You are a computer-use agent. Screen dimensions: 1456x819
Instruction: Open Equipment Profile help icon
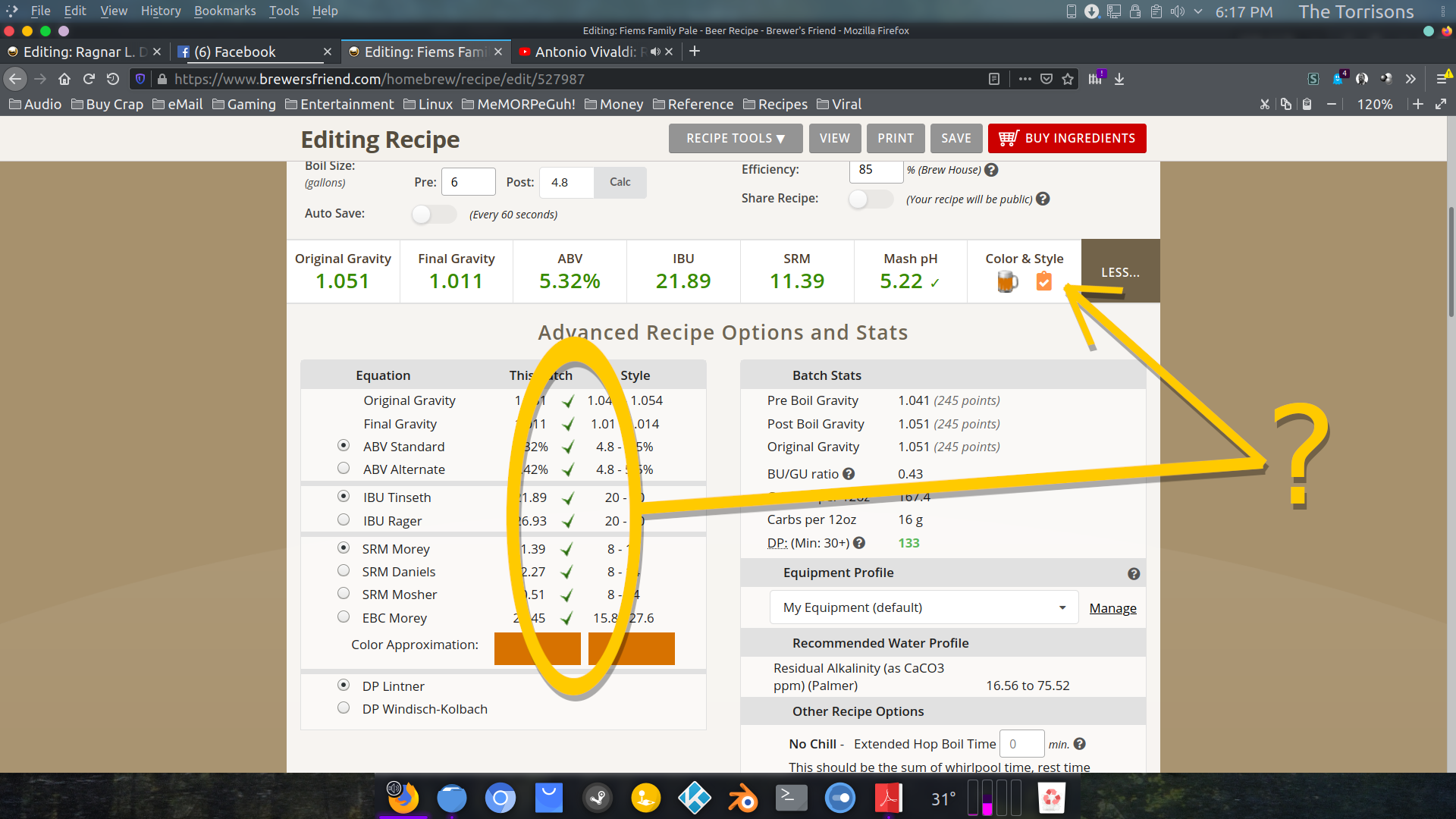pos(1134,574)
